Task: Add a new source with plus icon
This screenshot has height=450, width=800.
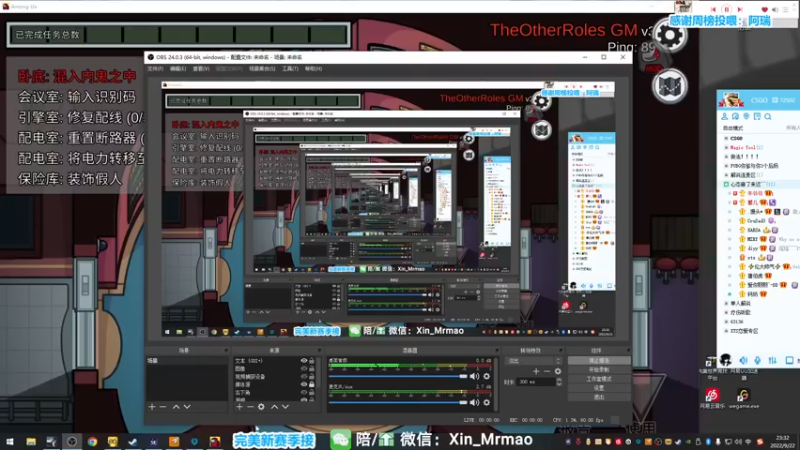Action: click(239, 407)
